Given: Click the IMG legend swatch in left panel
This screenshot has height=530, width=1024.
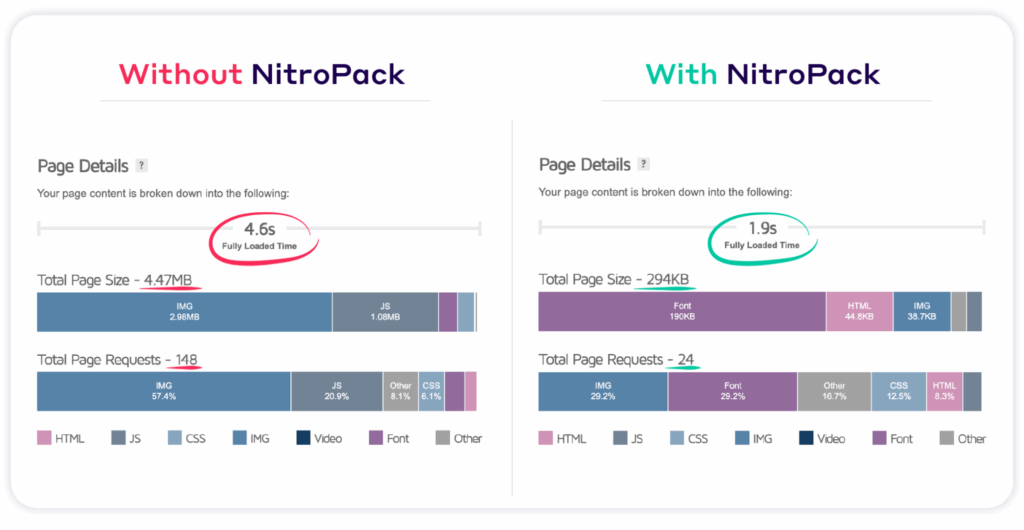Looking at the screenshot, I should (240, 438).
